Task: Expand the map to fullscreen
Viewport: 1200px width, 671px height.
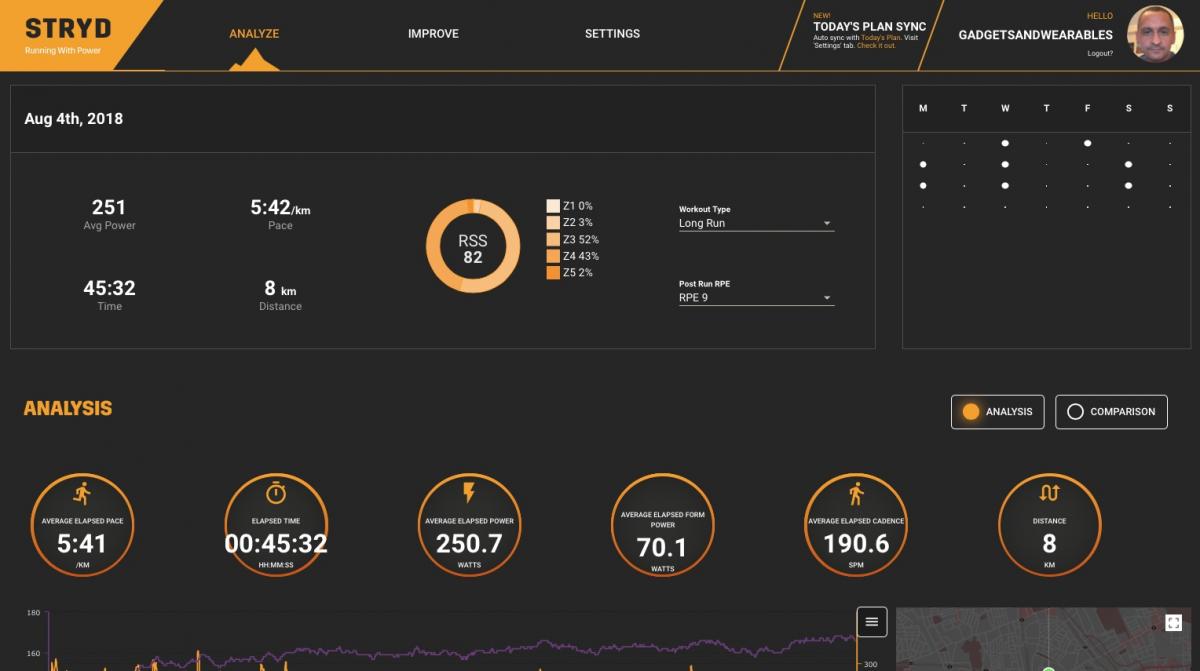Action: tap(1174, 623)
